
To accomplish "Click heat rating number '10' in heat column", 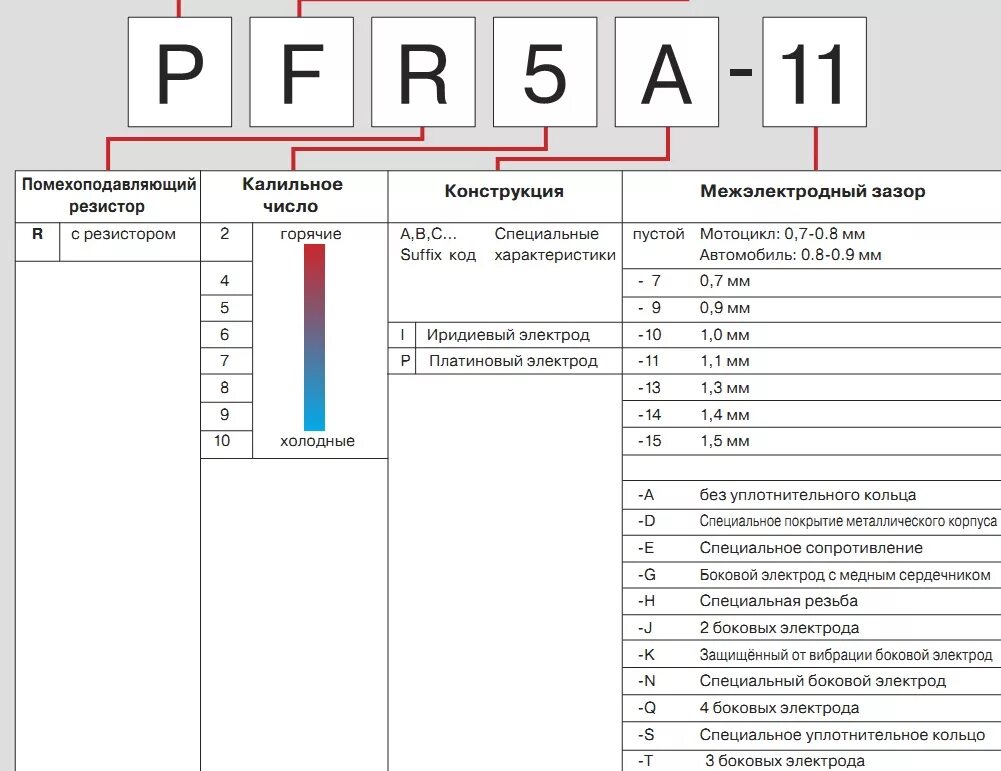I will [222, 441].
